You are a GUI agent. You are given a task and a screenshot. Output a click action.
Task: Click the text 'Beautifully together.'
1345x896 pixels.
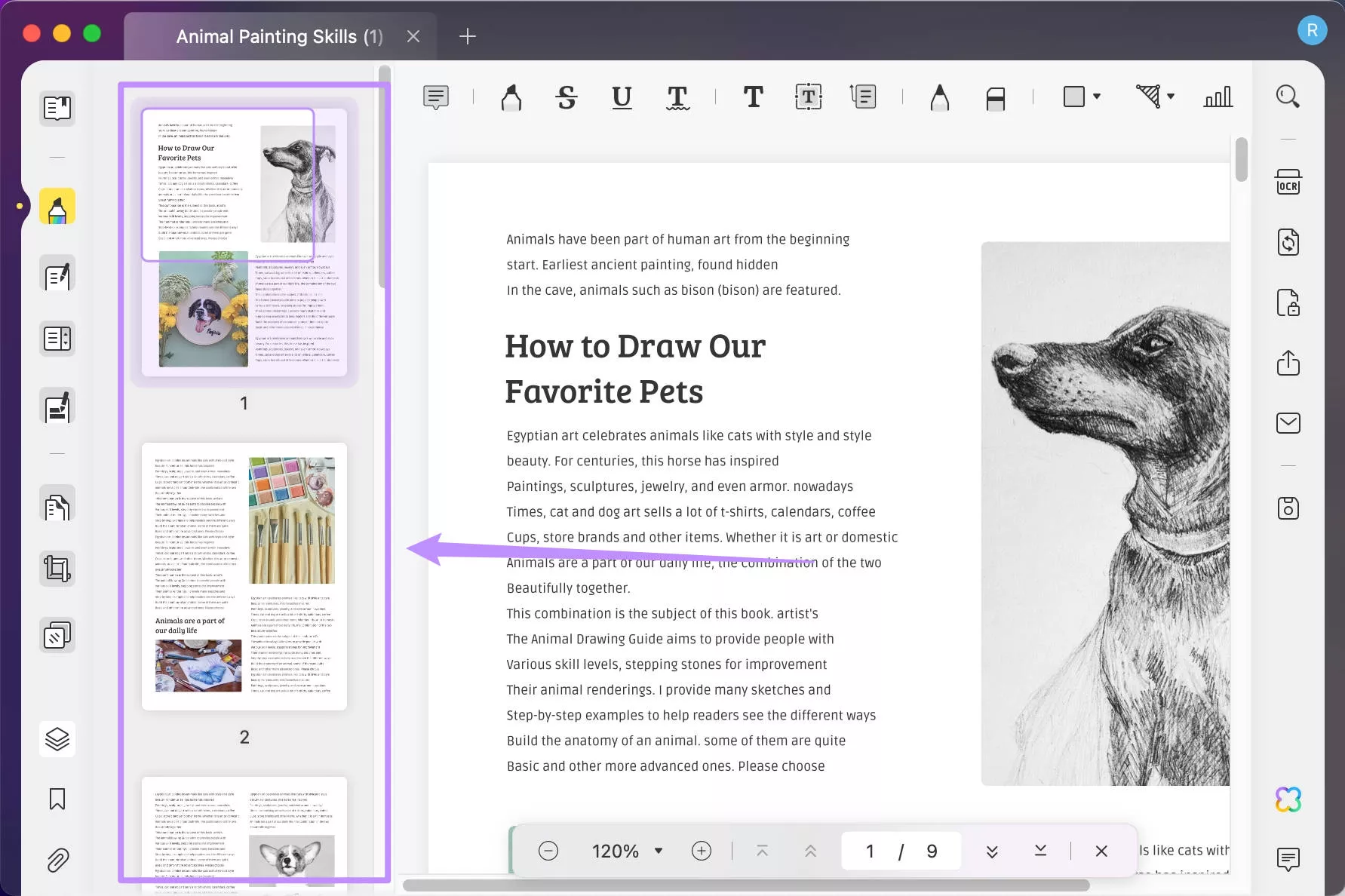pos(568,588)
